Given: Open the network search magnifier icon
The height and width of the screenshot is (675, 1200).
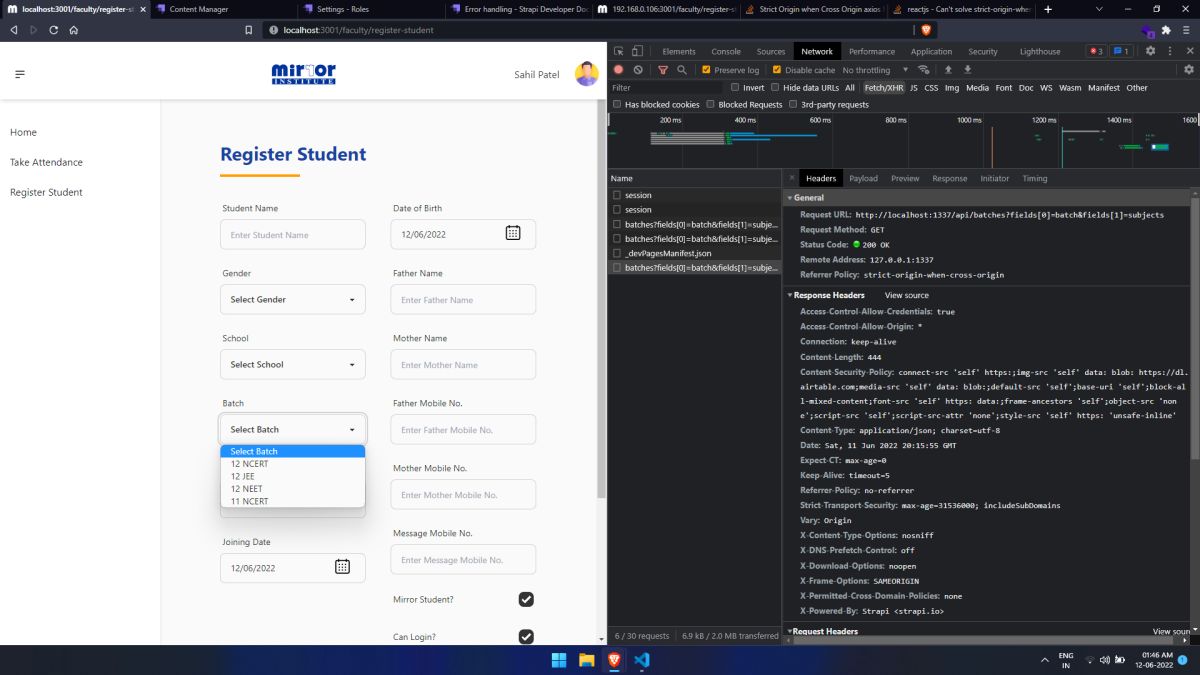Looking at the screenshot, I should click(682, 70).
